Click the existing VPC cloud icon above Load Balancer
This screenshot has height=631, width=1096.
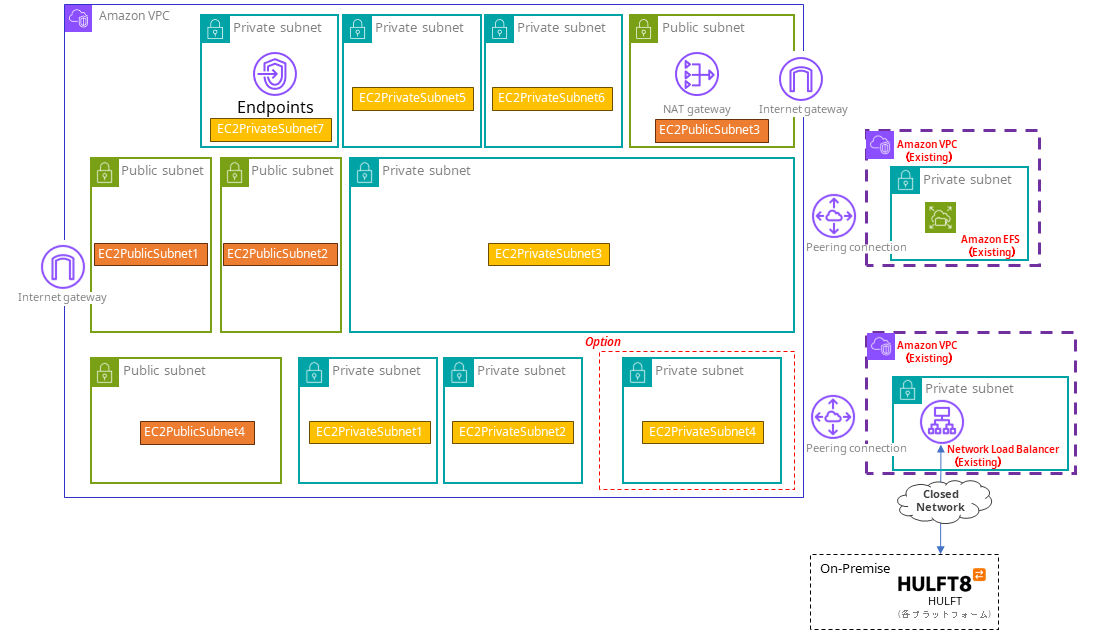click(881, 346)
